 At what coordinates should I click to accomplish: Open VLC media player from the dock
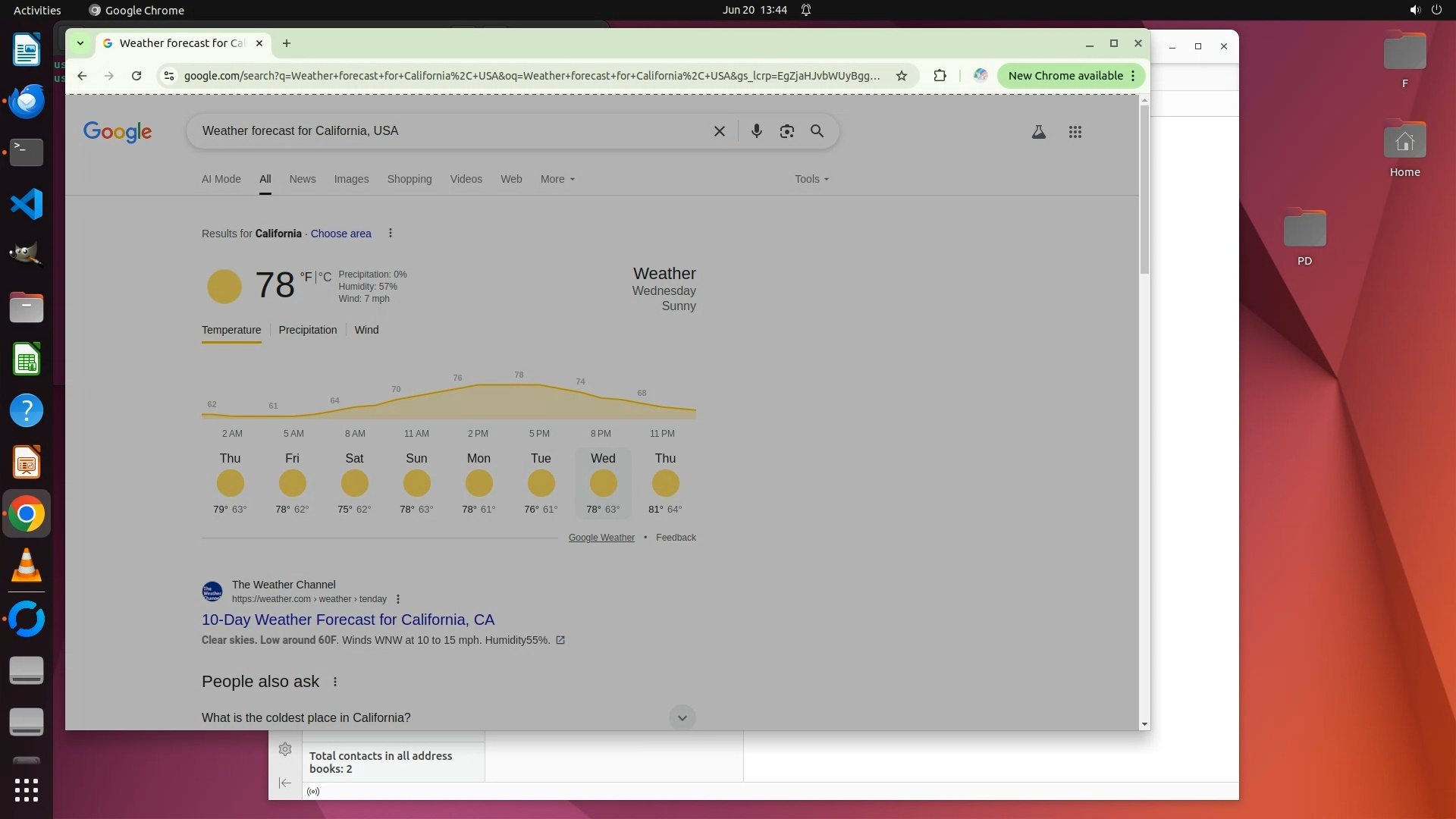(27, 566)
